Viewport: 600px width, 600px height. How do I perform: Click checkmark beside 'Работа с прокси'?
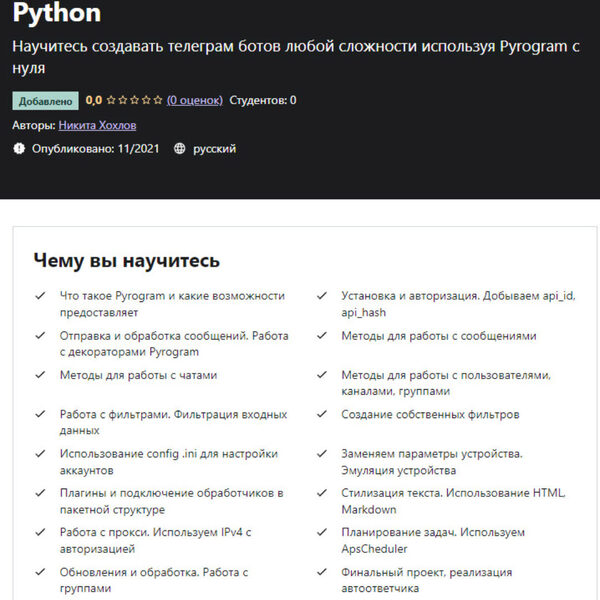click(x=40, y=533)
